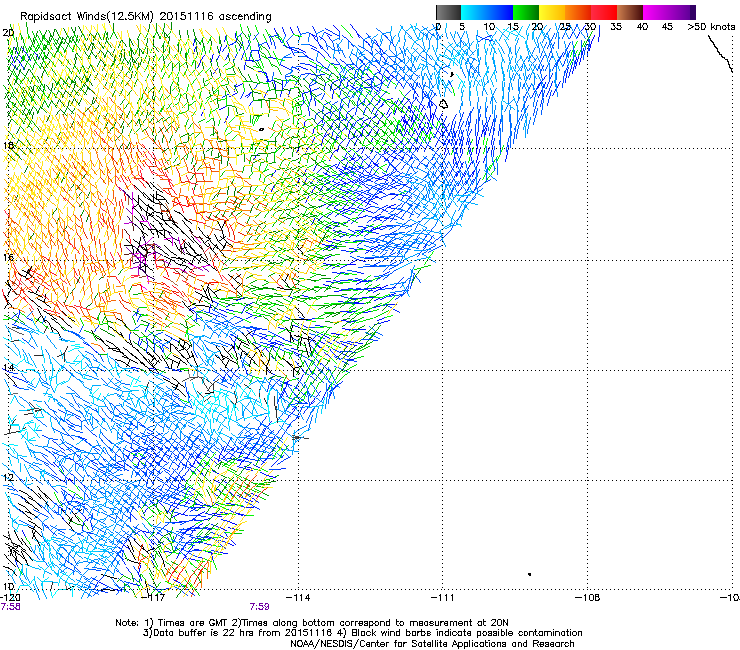Image resolution: width=740 pixels, height=650 pixels.
Task: Click the brown 35-40 knots legend swatch
Action: pos(630,12)
